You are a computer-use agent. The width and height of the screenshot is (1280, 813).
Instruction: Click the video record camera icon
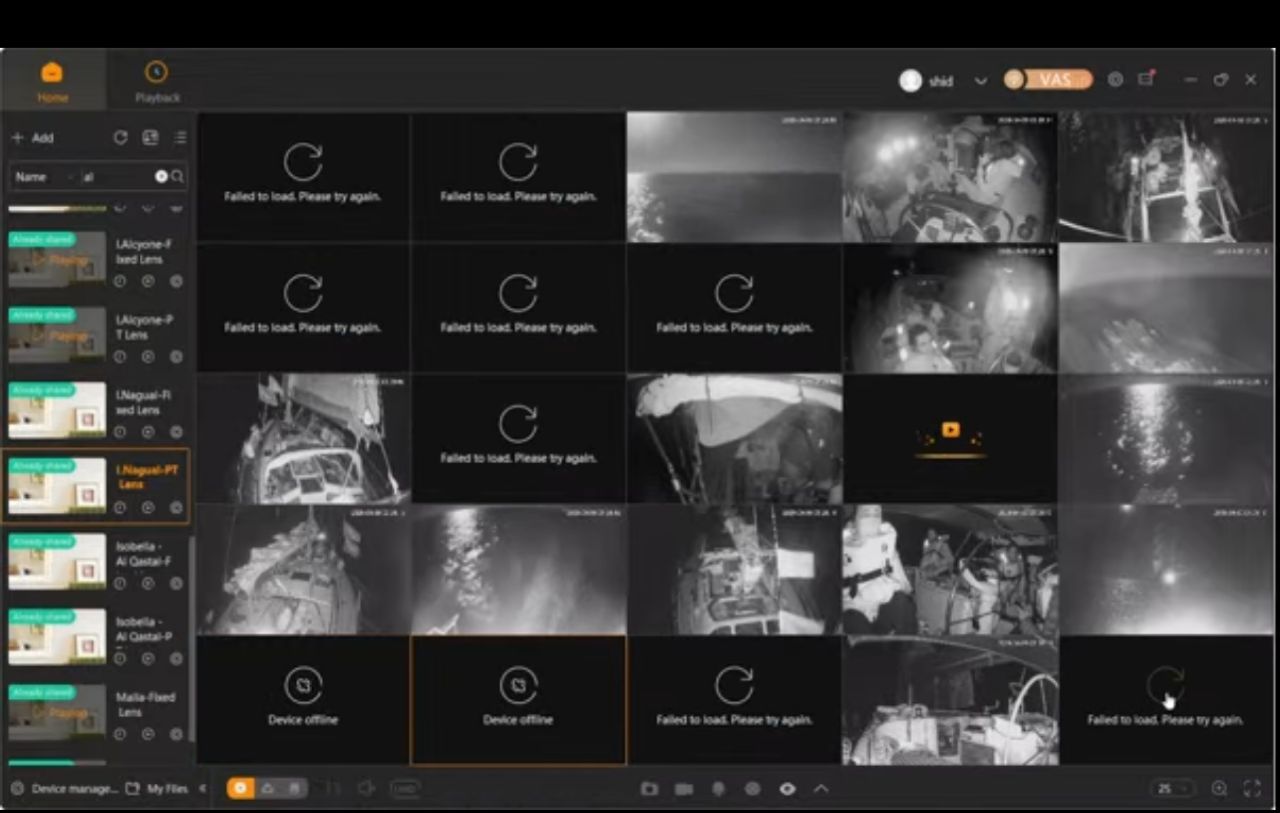[x=684, y=789]
